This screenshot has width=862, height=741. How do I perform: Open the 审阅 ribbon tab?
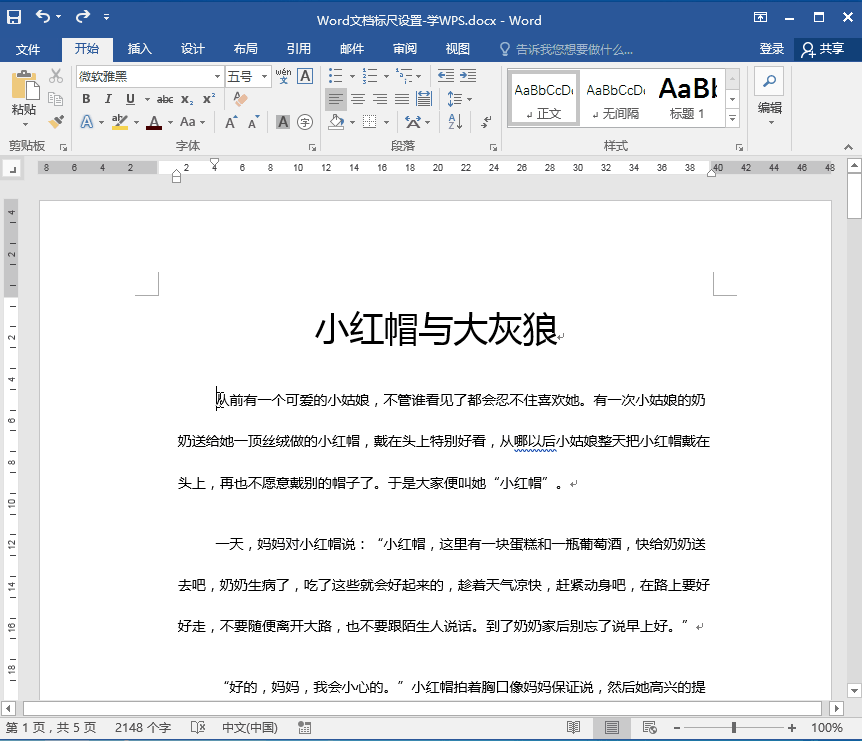tap(404, 48)
